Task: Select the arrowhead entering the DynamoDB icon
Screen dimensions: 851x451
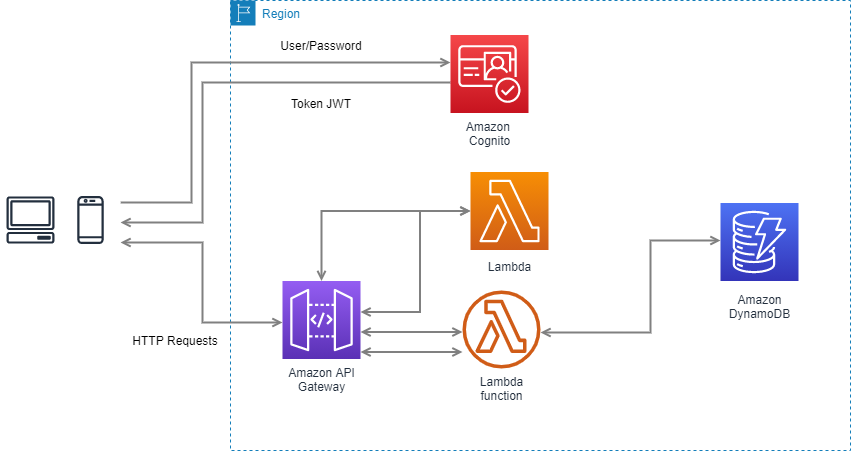Action: (714, 240)
